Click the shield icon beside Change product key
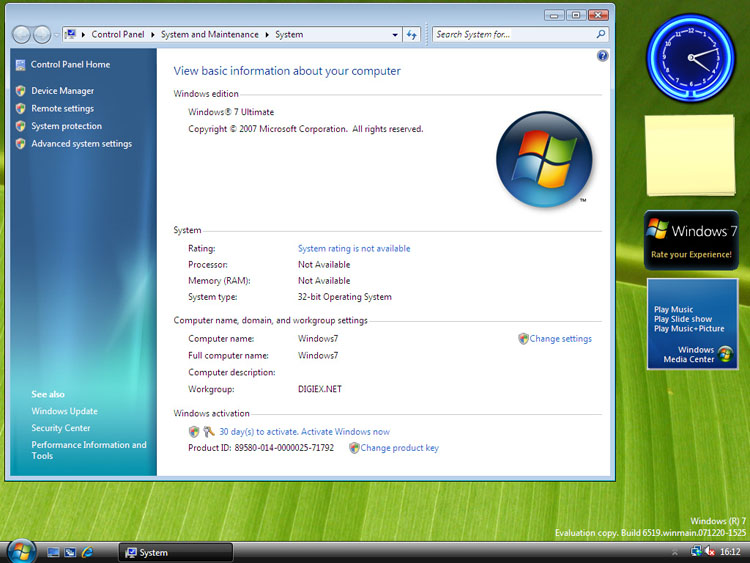The width and height of the screenshot is (750, 563). [354, 448]
